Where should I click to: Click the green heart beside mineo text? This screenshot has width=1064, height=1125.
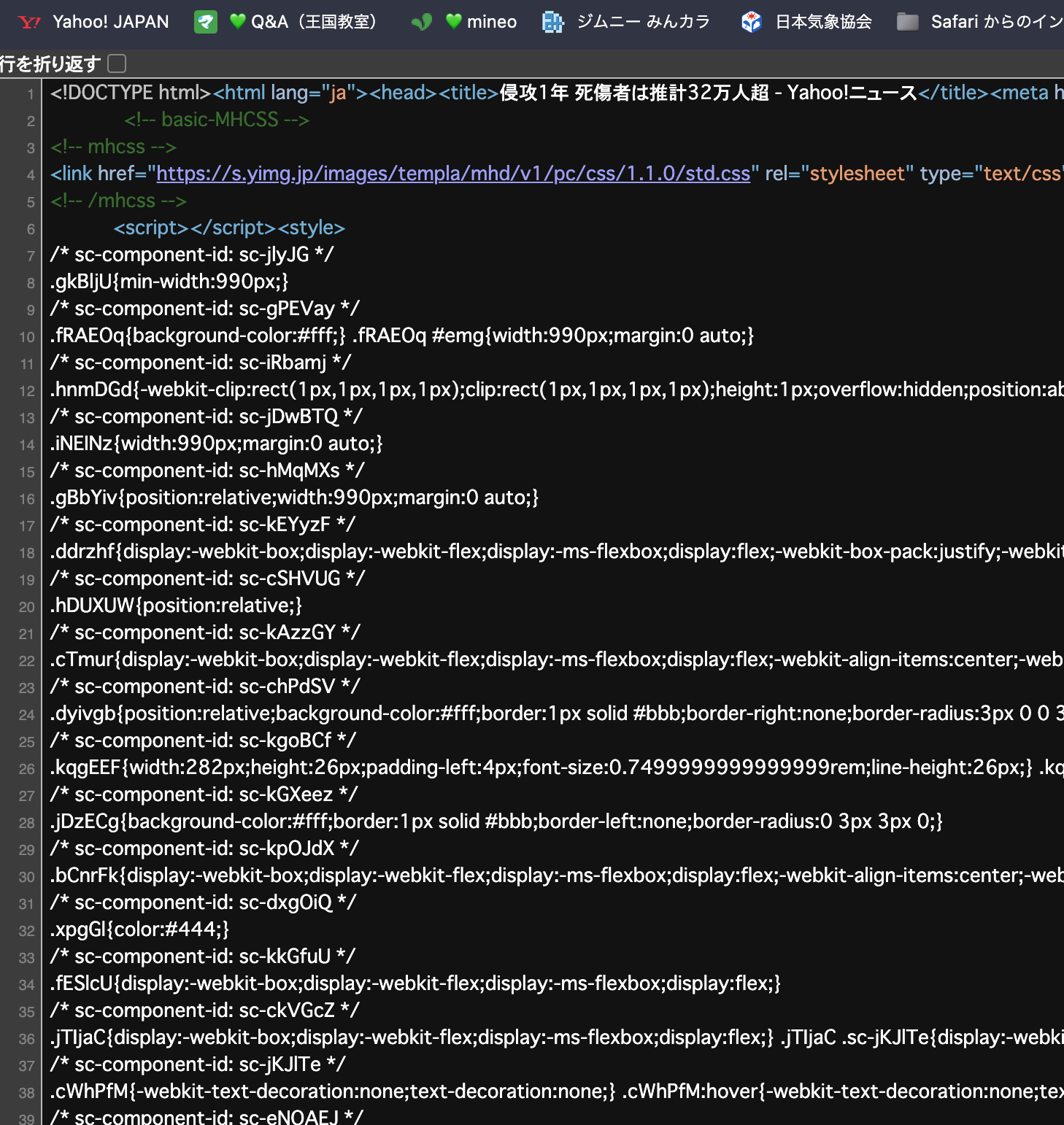click(x=454, y=21)
